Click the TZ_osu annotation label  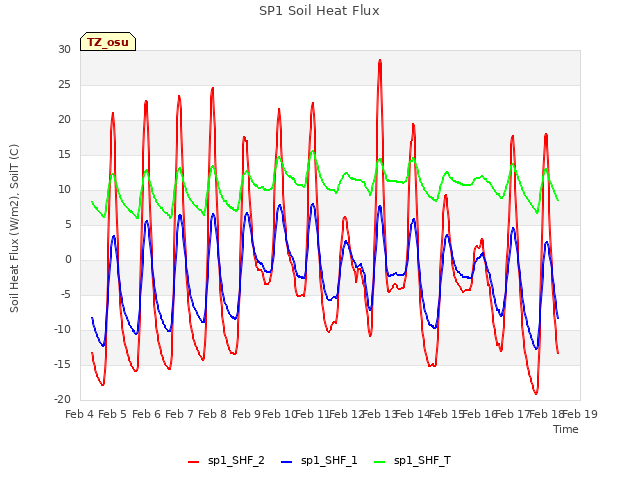108,42
